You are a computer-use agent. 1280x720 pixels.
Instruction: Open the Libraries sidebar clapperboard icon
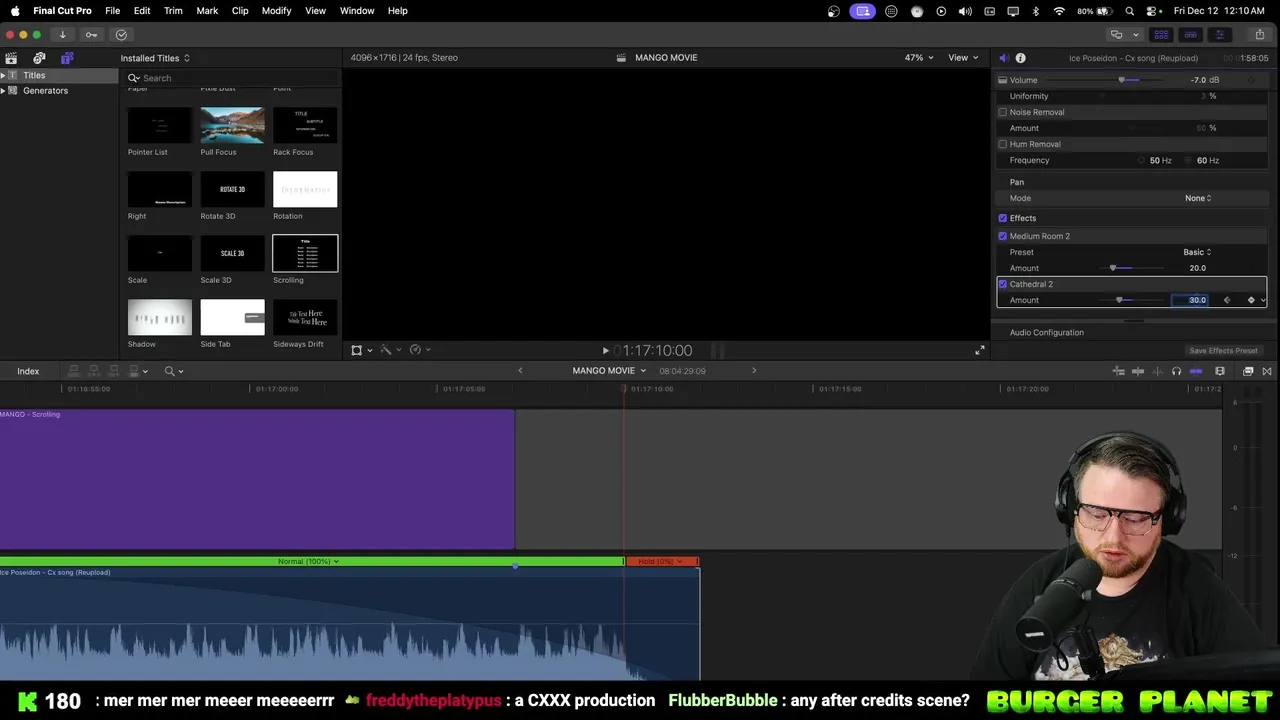coord(11,58)
